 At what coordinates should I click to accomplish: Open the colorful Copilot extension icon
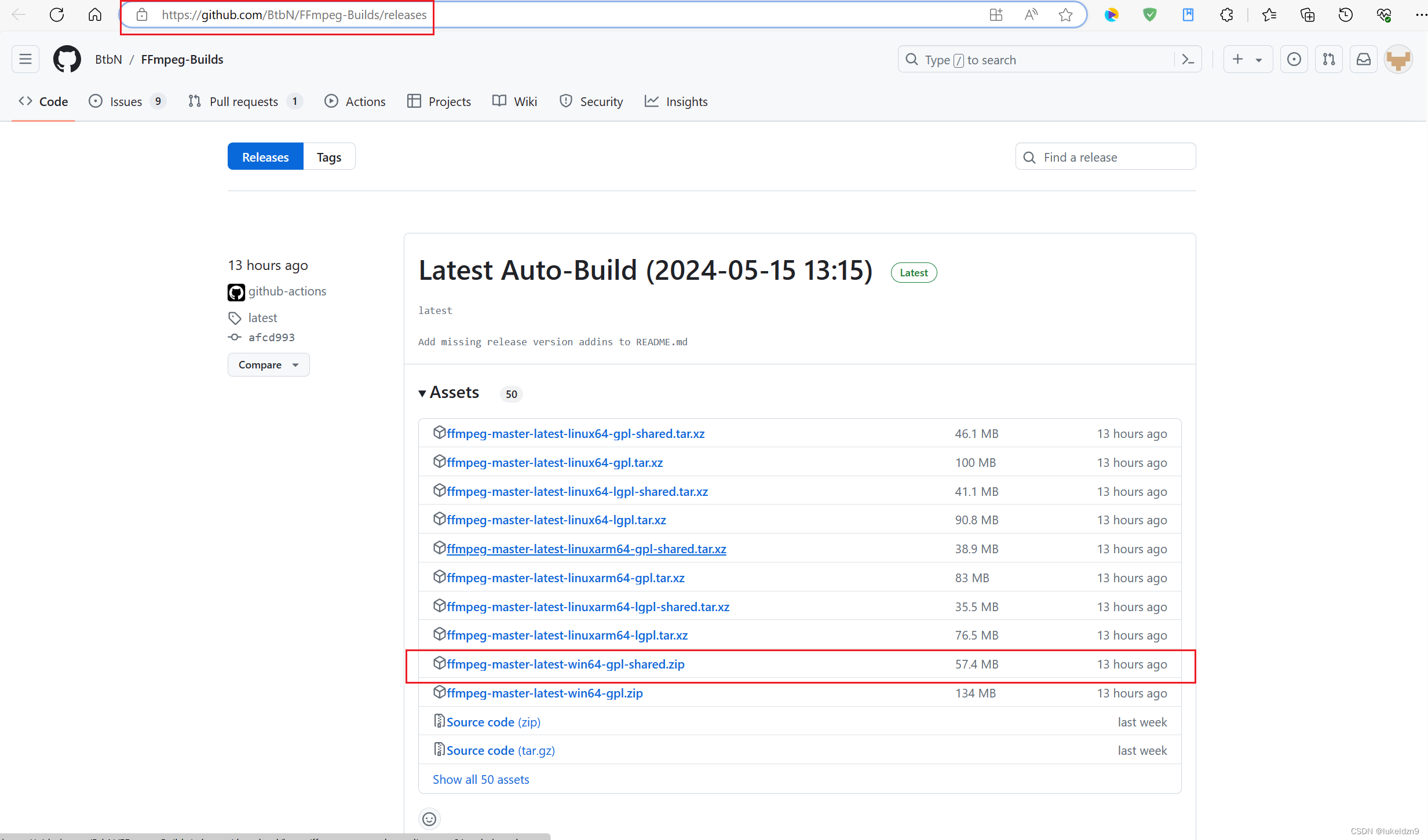pyautogui.click(x=1111, y=14)
